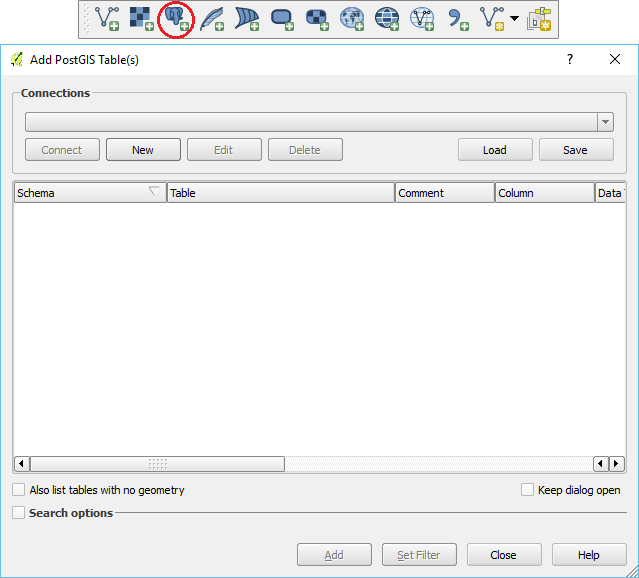Click the Add WFS Layer globe icon
This screenshot has height=578, width=639.
[422, 19]
